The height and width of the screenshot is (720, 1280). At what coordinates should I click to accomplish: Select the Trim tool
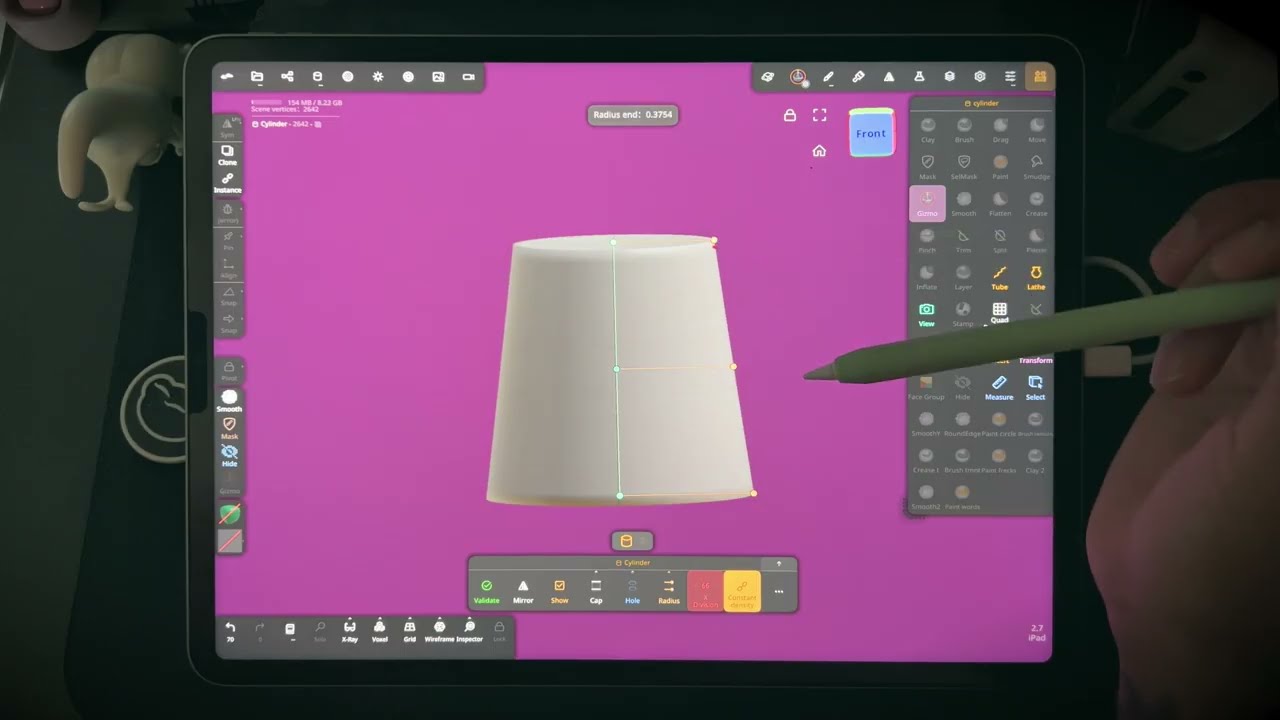[964, 240]
